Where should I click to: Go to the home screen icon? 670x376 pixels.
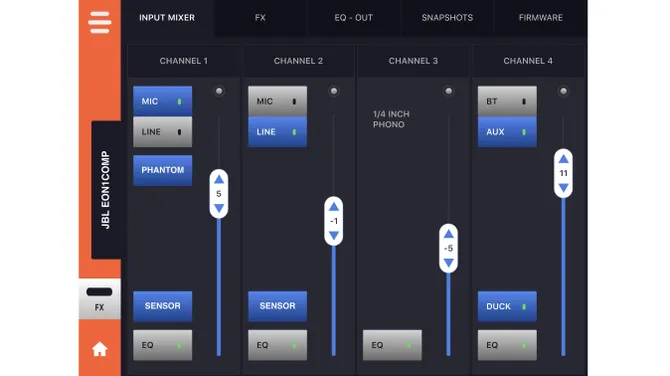[100, 349]
